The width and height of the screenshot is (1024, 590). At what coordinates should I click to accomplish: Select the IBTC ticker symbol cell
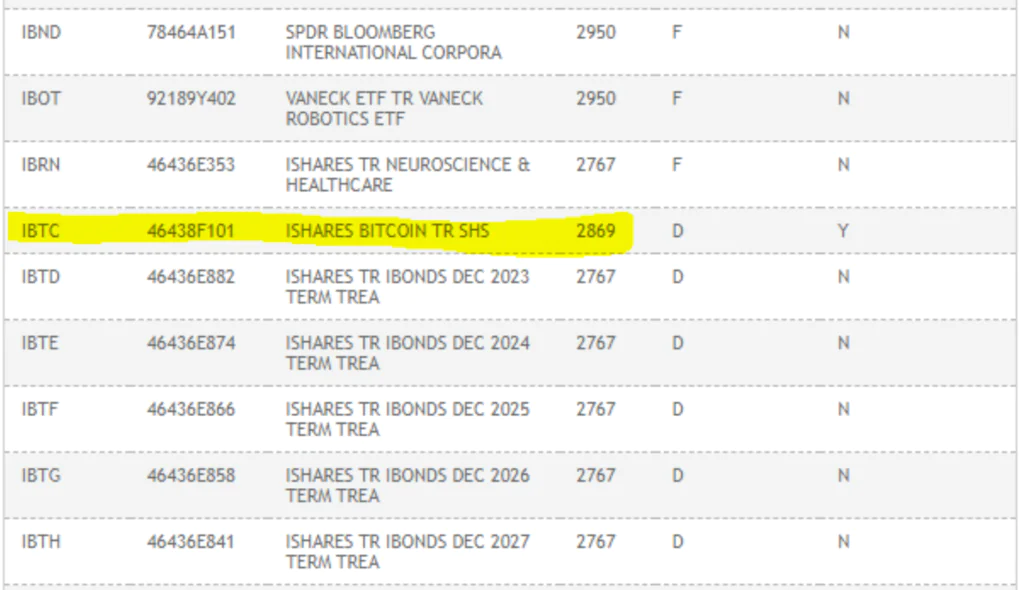40,231
